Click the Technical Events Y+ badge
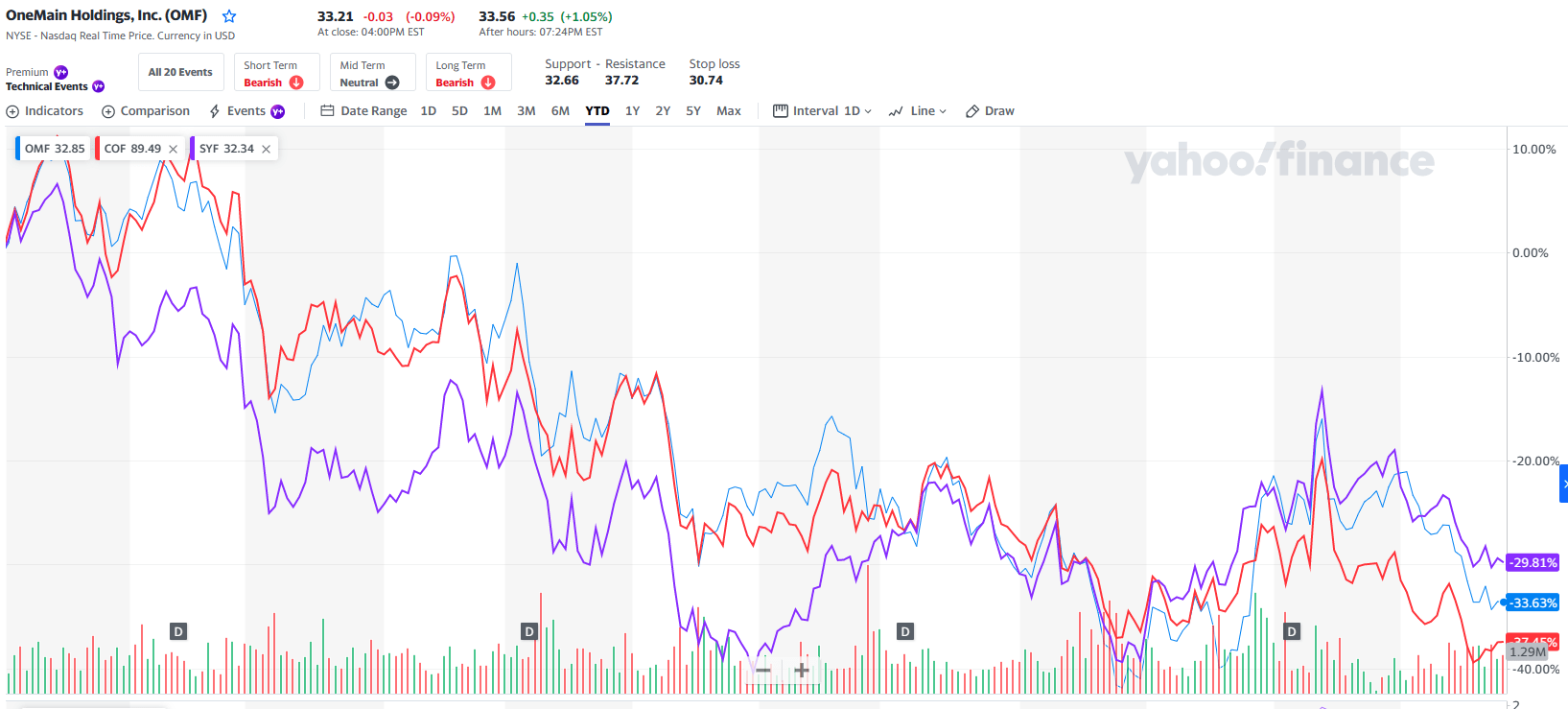This screenshot has width=1568, height=709. coord(98,86)
